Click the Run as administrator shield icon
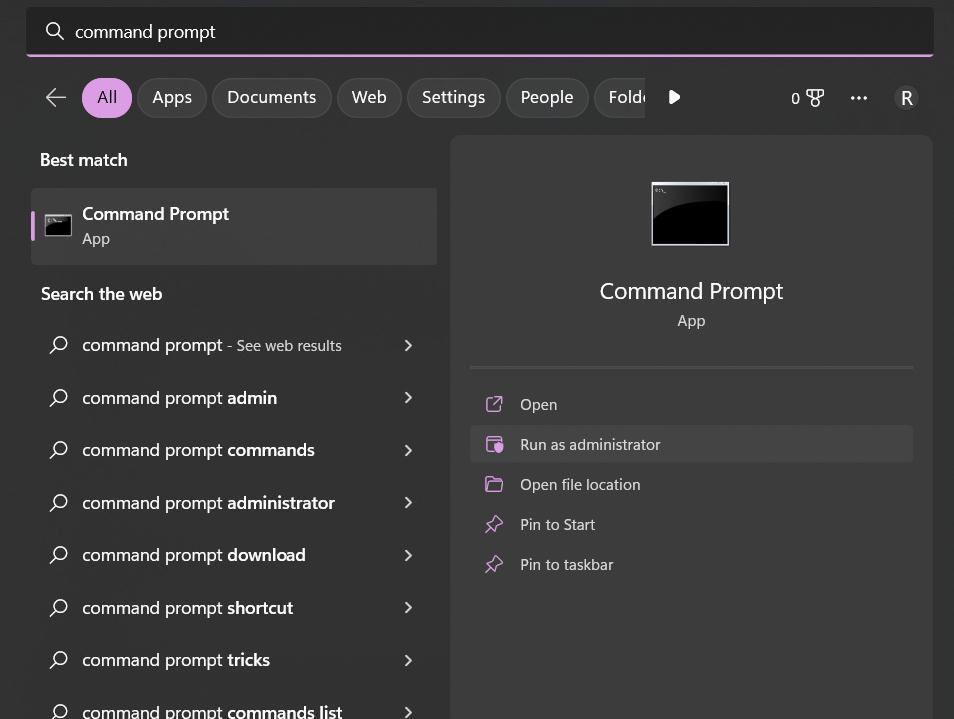The height and width of the screenshot is (719, 954). coord(494,445)
